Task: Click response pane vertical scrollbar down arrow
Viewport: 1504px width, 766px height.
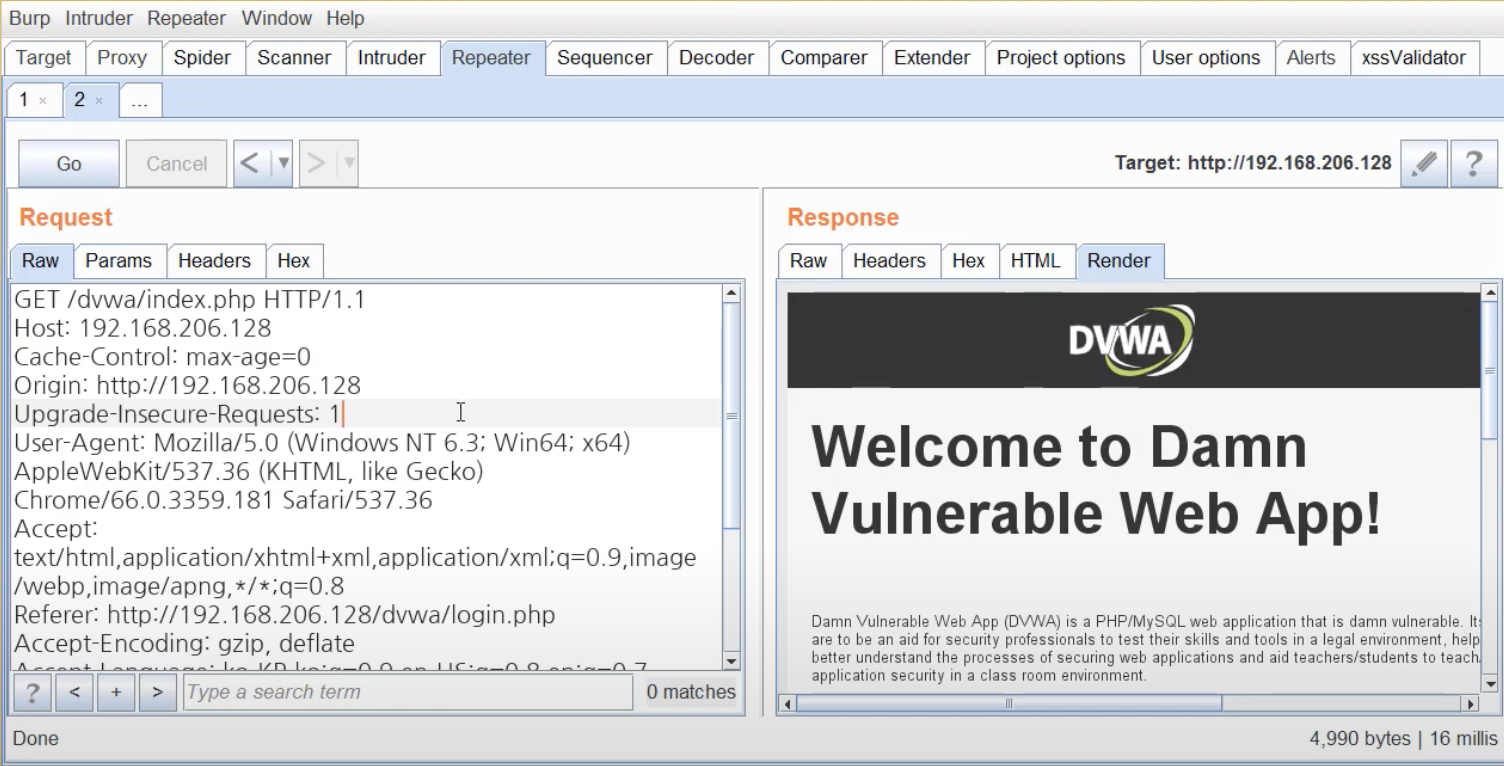Action: tap(1490, 684)
